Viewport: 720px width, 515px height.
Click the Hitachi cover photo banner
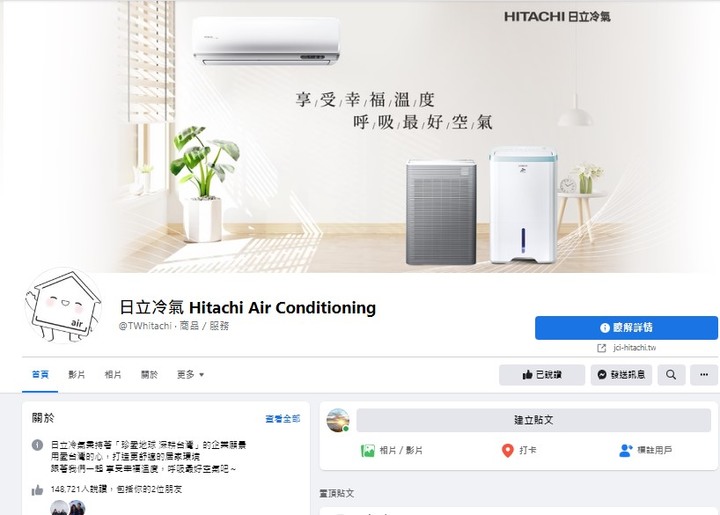[360, 136]
